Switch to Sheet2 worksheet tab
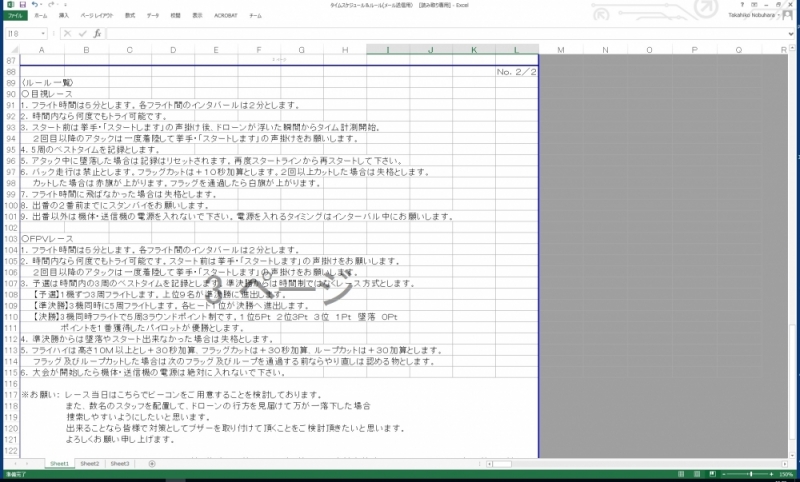This screenshot has width=800, height=482. pyautogui.click(x=90, y=464)
